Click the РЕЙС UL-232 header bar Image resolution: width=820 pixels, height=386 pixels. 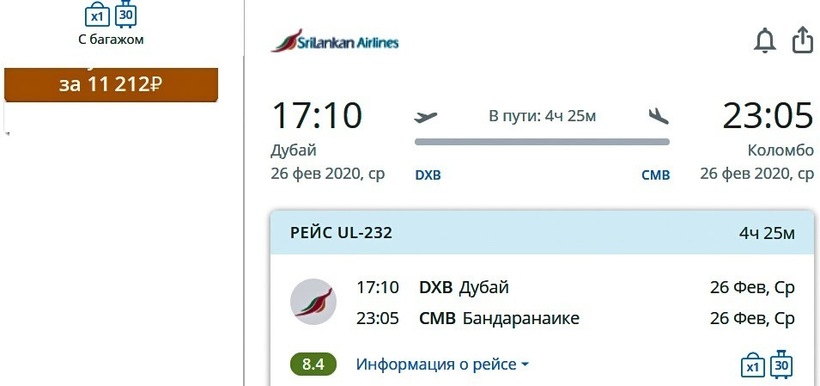pos(542,233)
